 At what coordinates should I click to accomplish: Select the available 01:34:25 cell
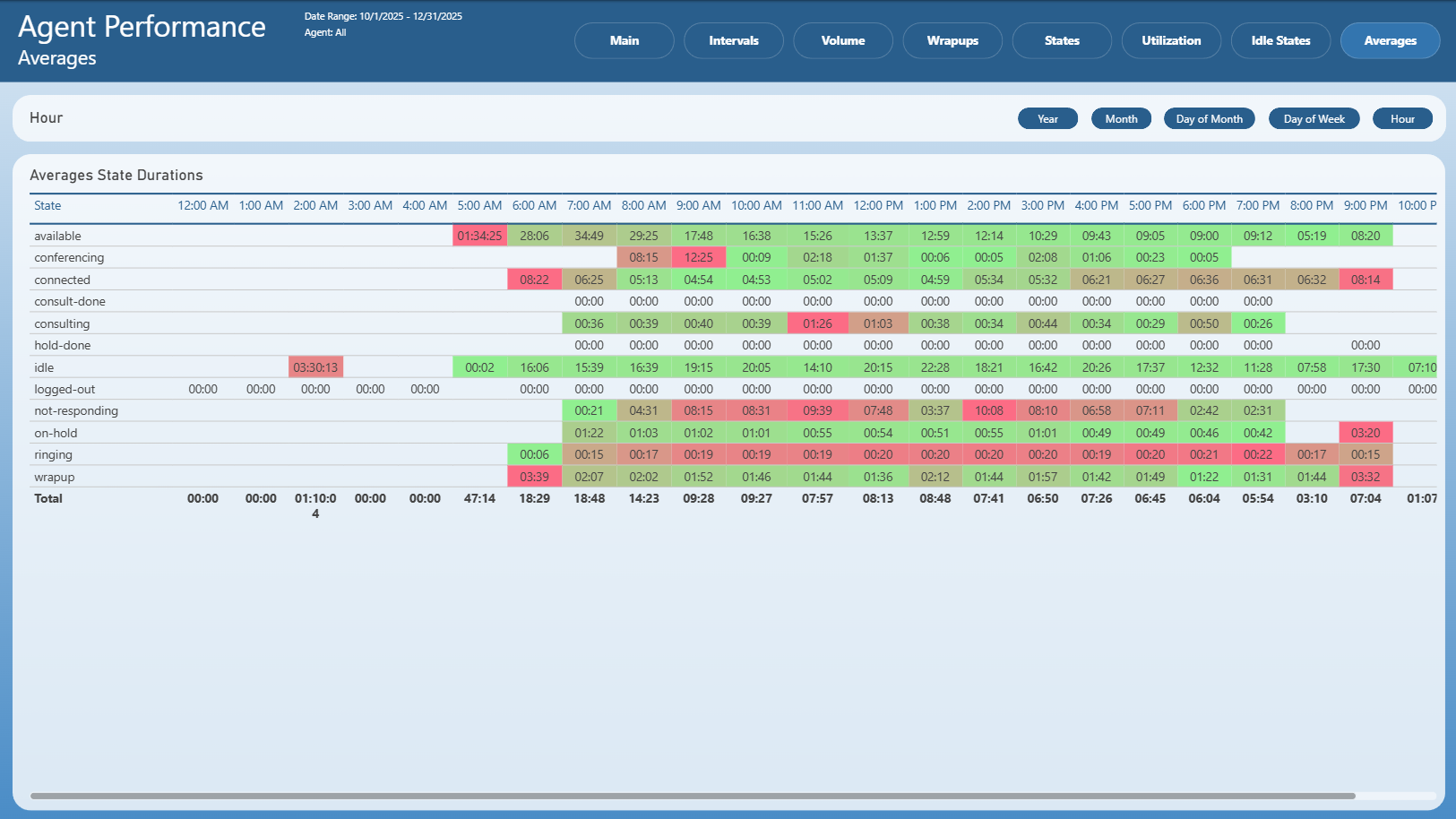pyautogui.click(x=479, y=236)
